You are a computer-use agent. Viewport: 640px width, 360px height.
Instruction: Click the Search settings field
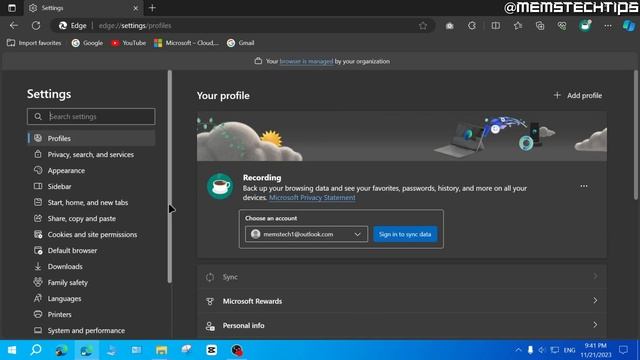coord(91,116)
